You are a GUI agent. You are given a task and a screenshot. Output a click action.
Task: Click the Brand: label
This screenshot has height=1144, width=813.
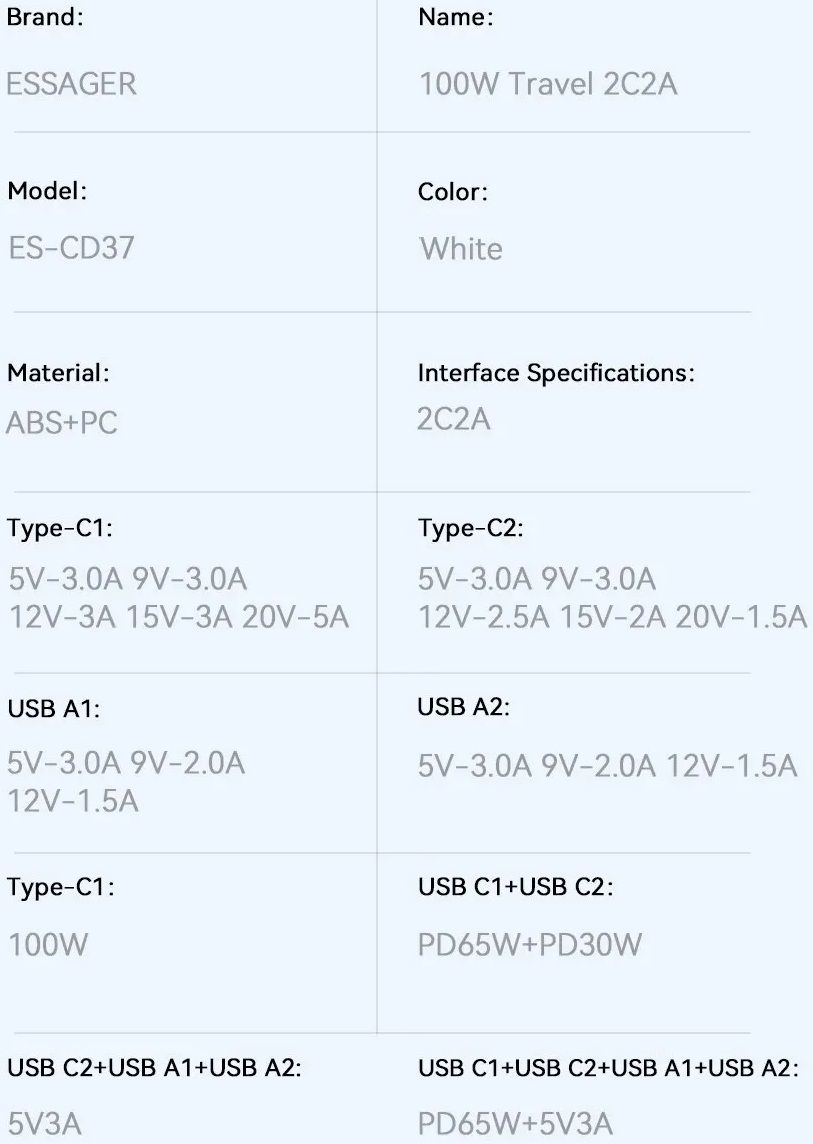coord(45,18)
